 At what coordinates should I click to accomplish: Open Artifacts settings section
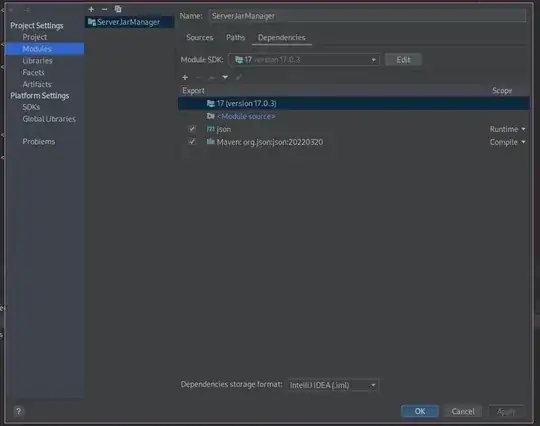(x=37, y=84)
